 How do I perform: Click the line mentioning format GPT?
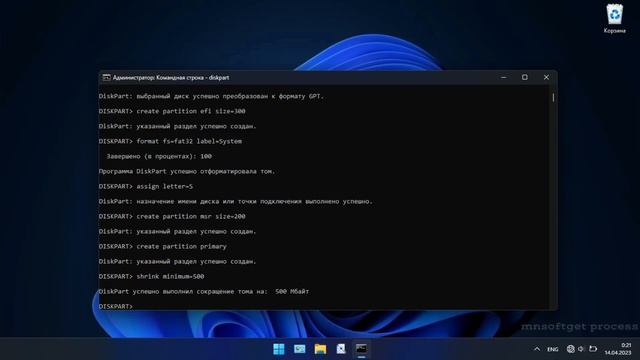click(x=211, y=96)
